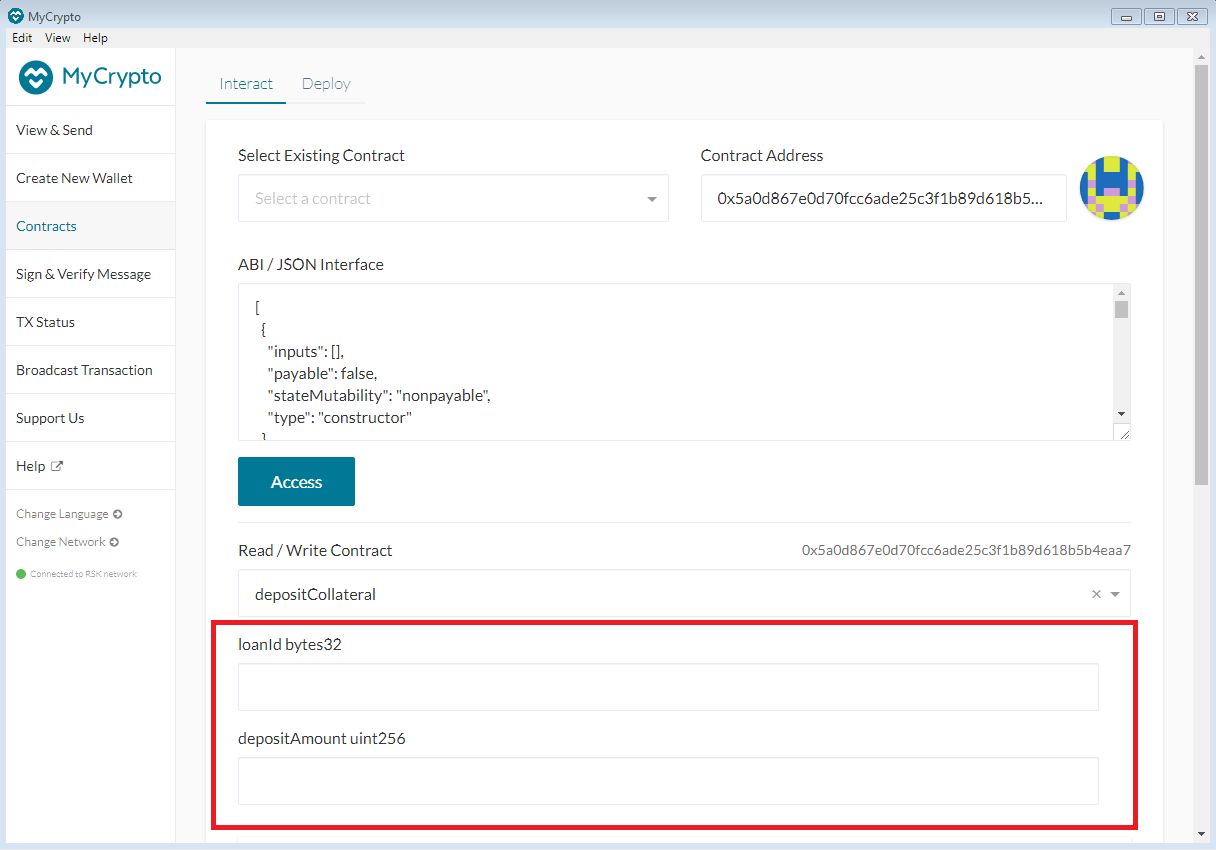Navigate to TX Status
Screen dimensions: 1216x850
(90, 322)
